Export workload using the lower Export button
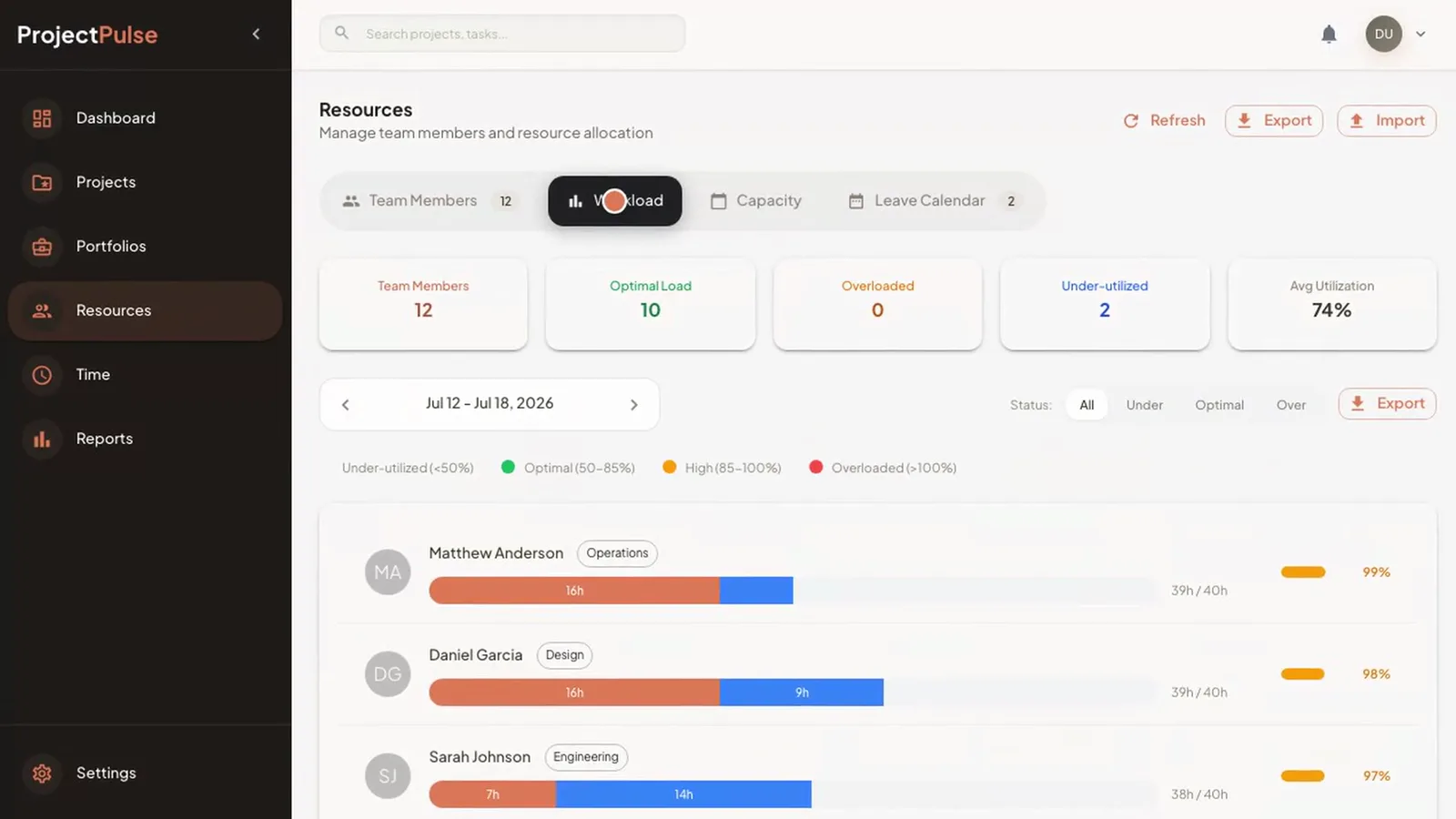The width and height of the screenshot is (1456, 819). pyautogui.click(x=1388, y=404)
